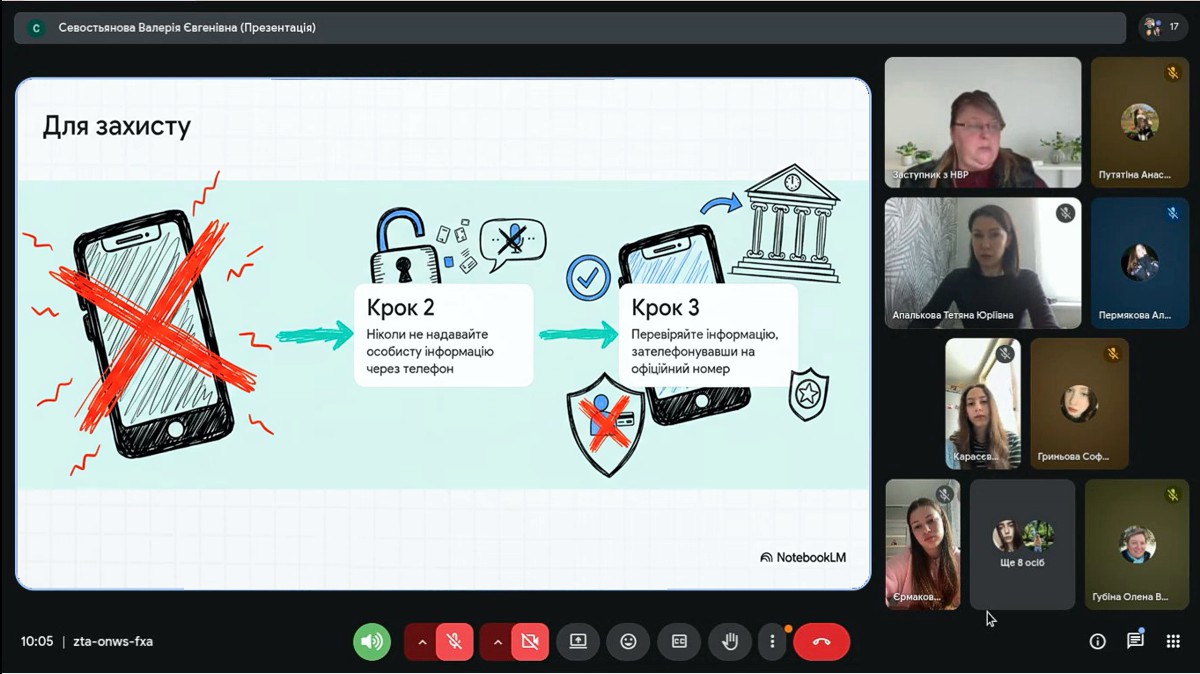Click the green speaker audio button
Screen dimensions: 1200x674
(372, 642)
